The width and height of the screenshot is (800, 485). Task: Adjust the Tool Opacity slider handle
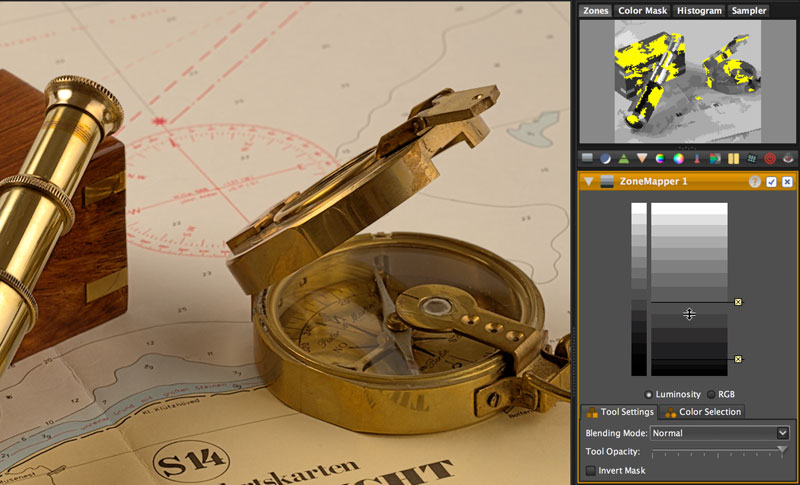point(782,450)
